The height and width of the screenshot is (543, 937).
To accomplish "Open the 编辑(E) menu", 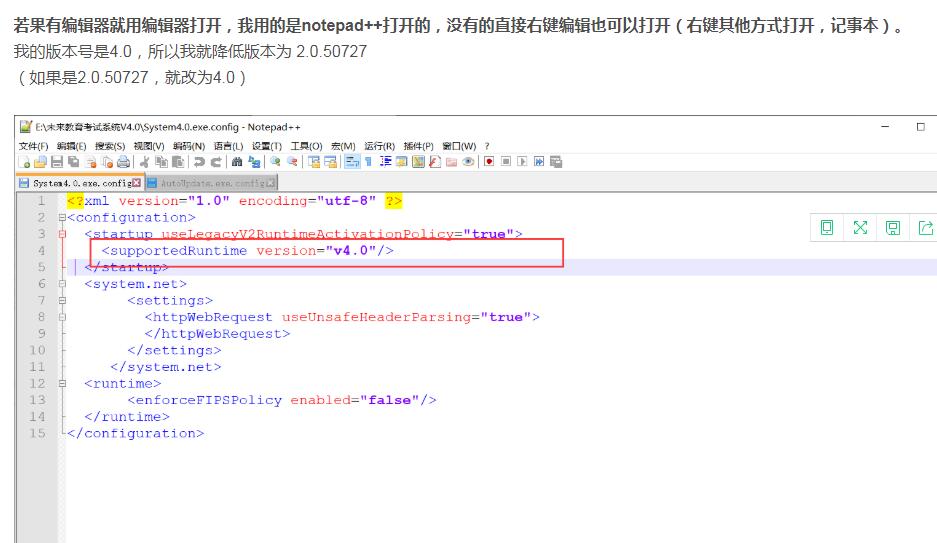I will point(72,146).
